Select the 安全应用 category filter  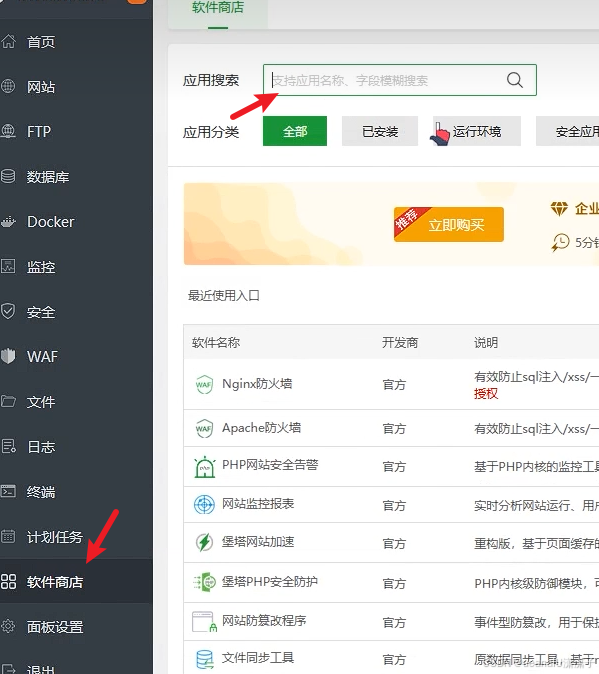click(x=568, y=131)
